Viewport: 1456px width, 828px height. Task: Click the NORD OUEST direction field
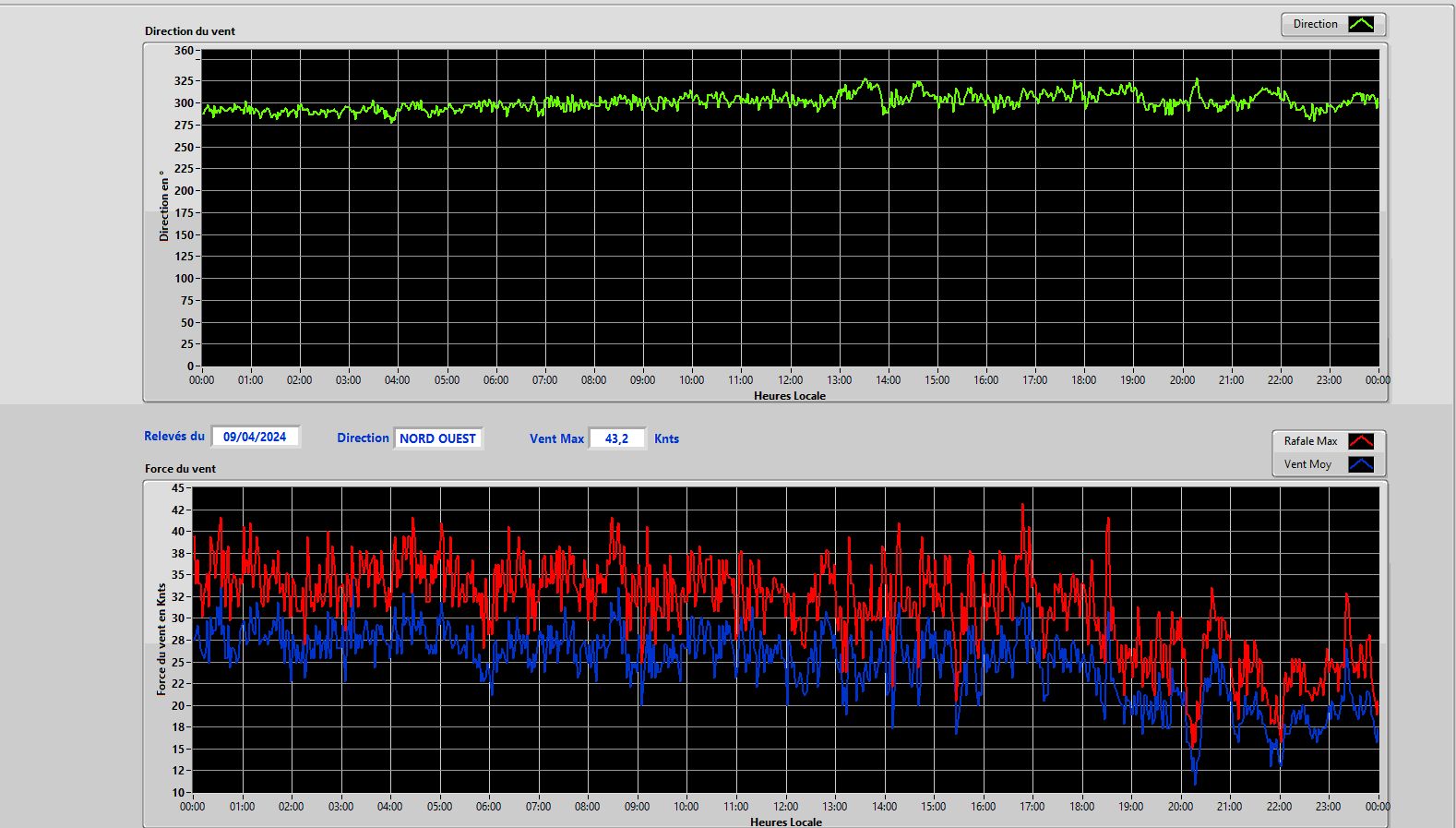(438, 438)
